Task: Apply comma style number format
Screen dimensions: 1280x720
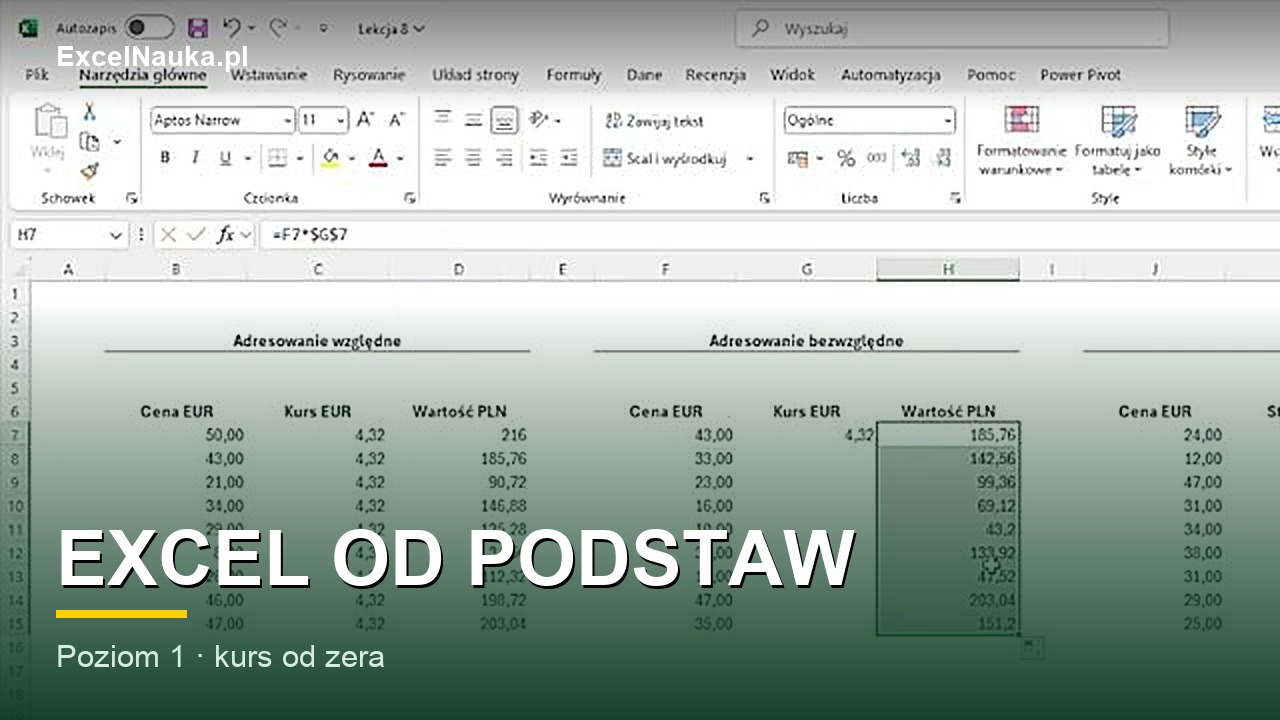Action: click(877, 158)
